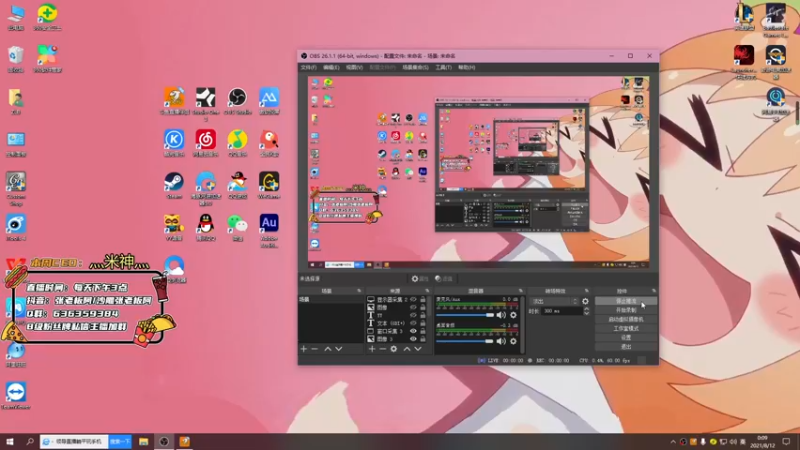Move scene up in the scenes toolbar
This screenshot has width=800, height=450.
tap(328, 349)
